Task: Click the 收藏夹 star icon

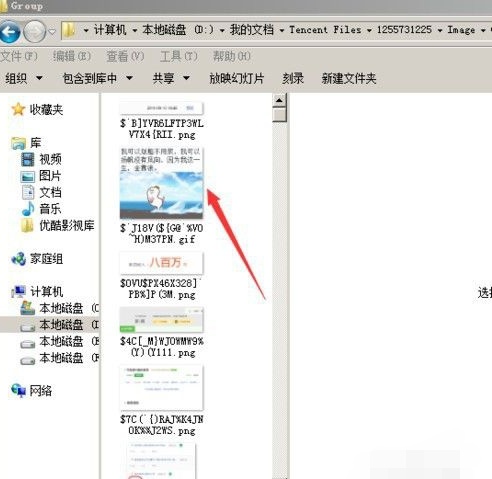Action: pos(18,109)
